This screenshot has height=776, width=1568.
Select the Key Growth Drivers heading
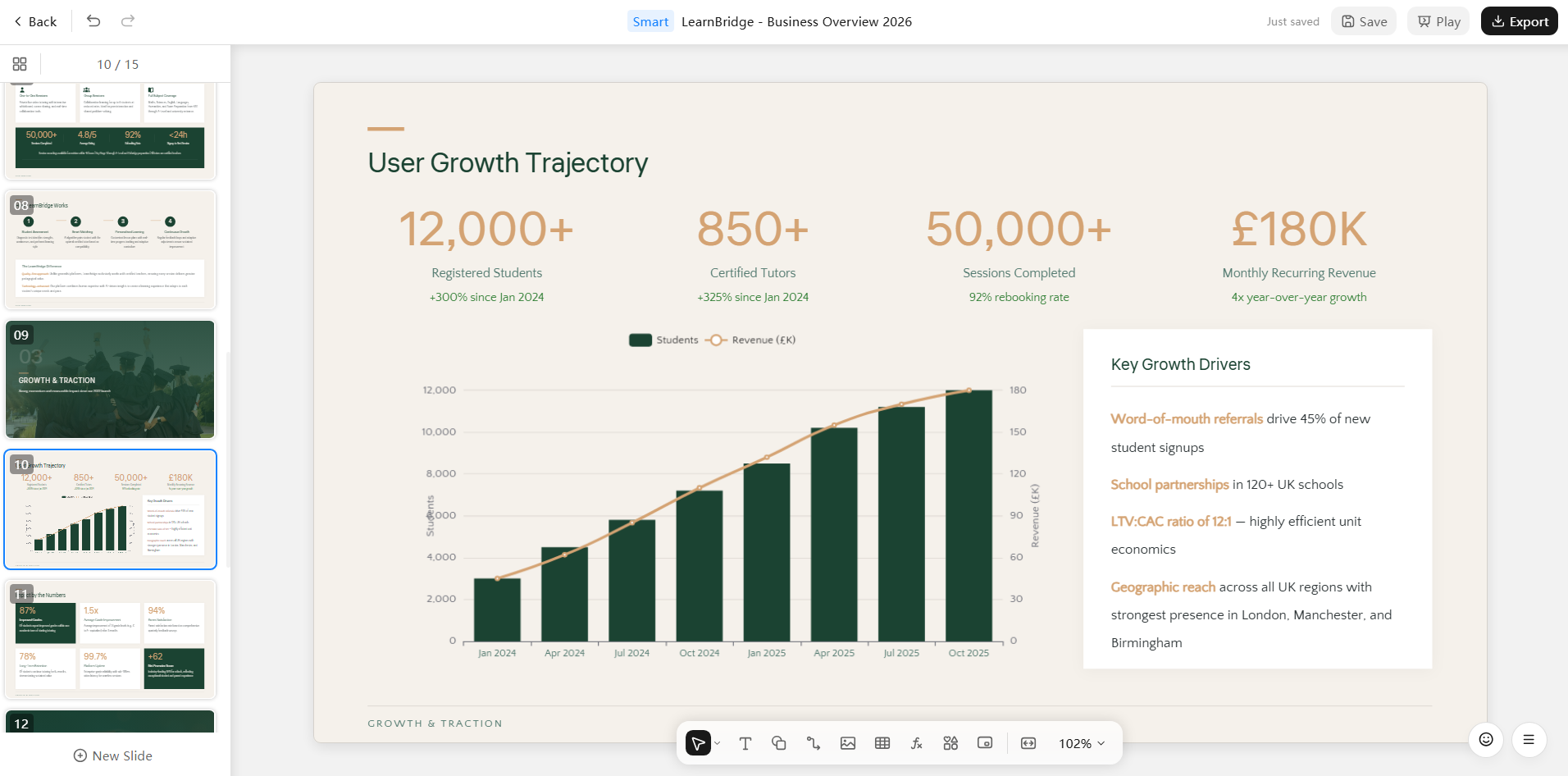1180,364
